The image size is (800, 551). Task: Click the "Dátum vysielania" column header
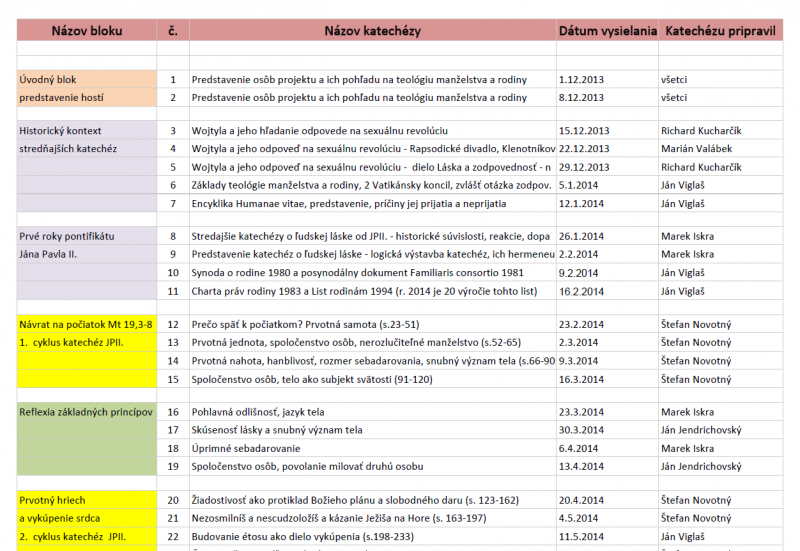607,30
